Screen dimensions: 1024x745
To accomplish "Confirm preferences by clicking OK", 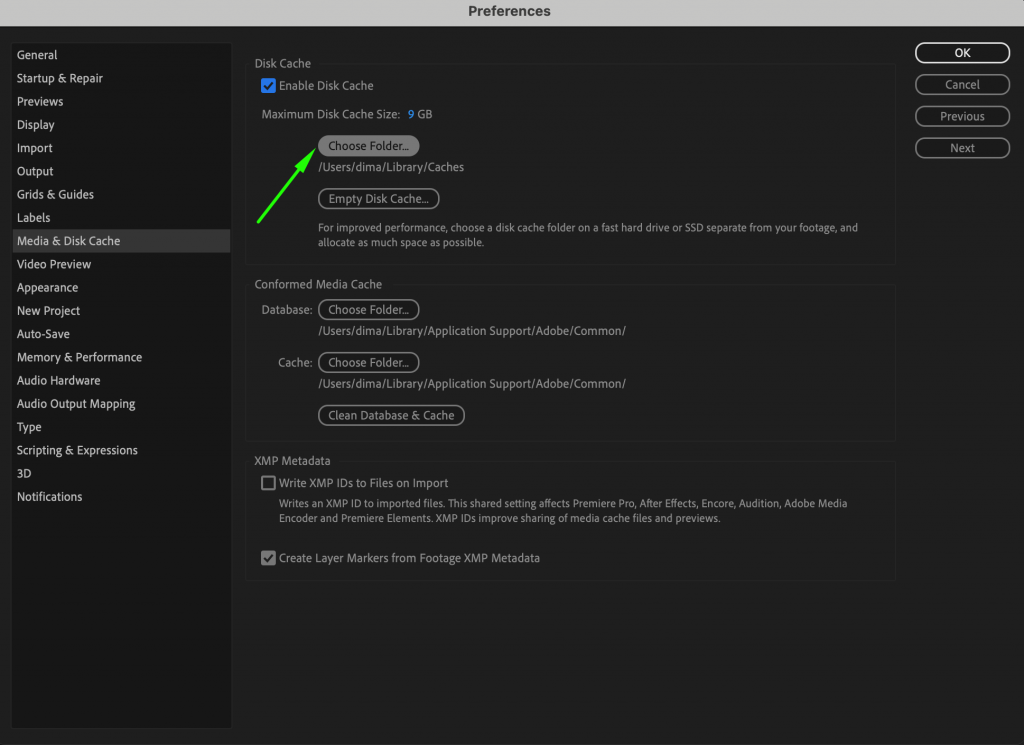I will coord(962,52).
